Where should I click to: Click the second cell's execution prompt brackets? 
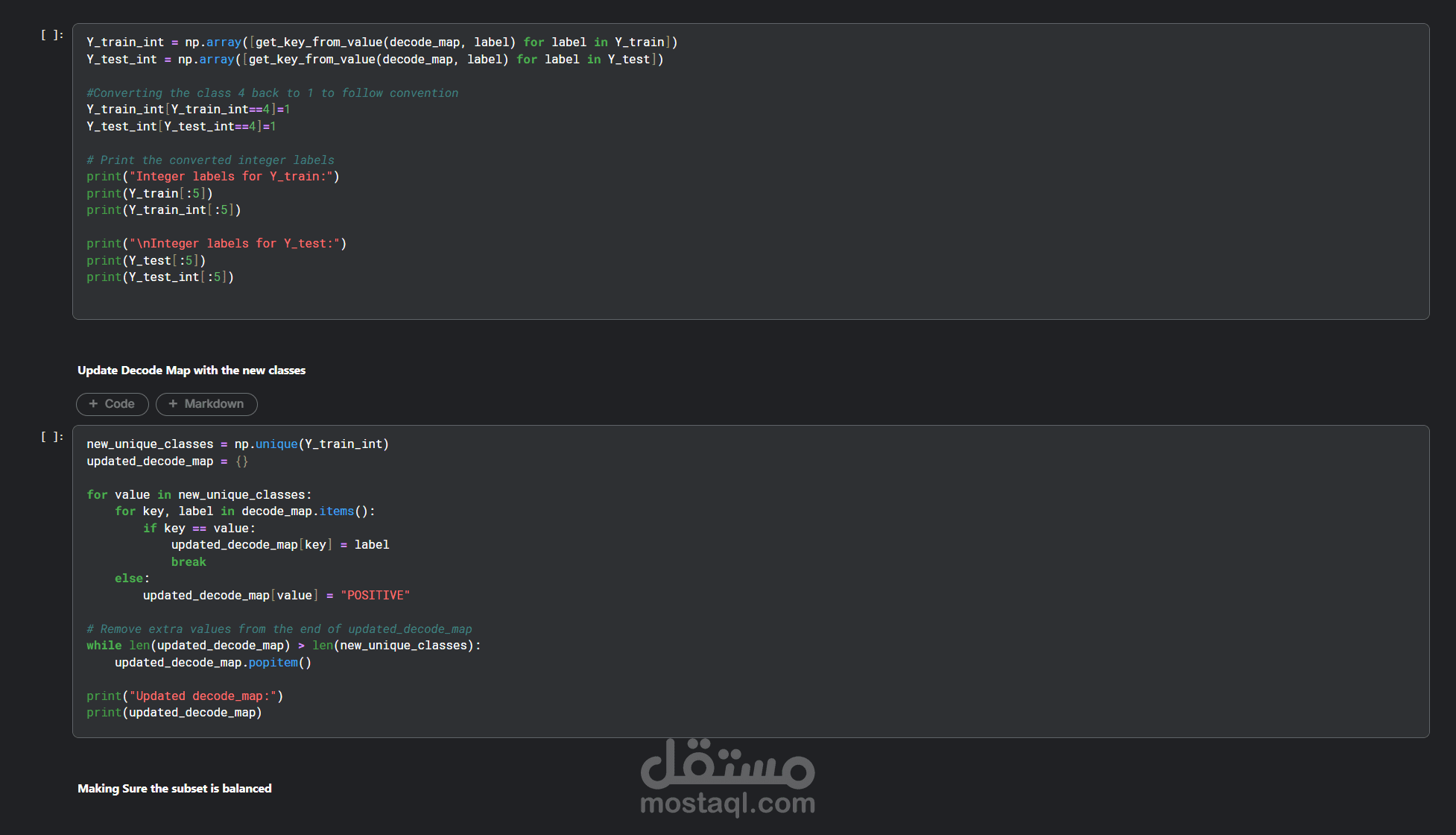pyautogui.click(x=51, y=437)
